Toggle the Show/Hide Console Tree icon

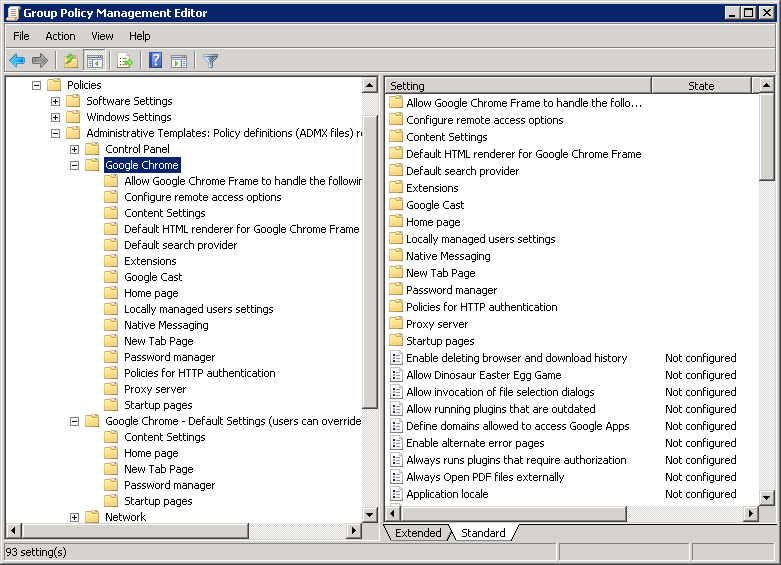(x=94, y=61)
